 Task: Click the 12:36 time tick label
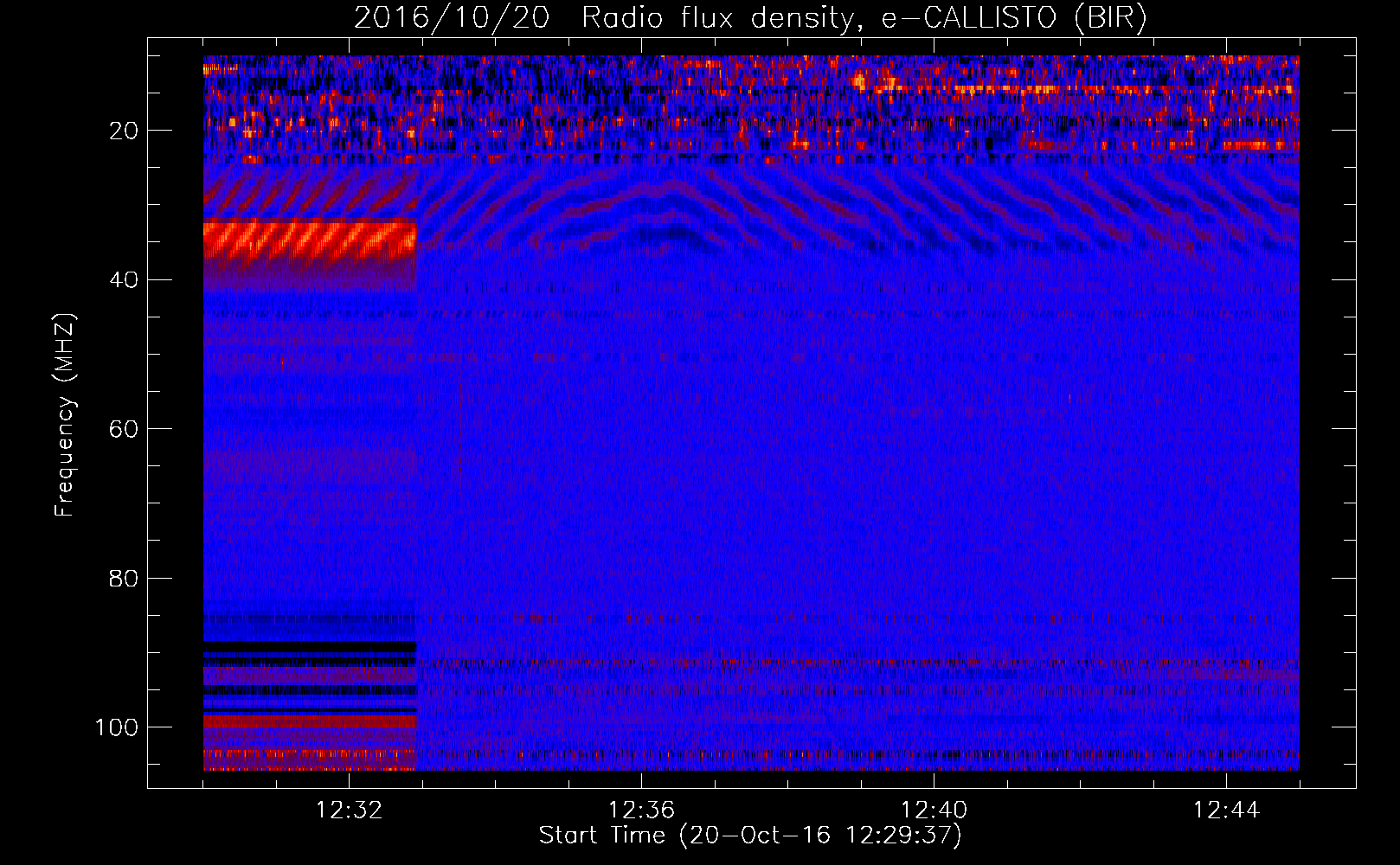click(x=641, y=811)
